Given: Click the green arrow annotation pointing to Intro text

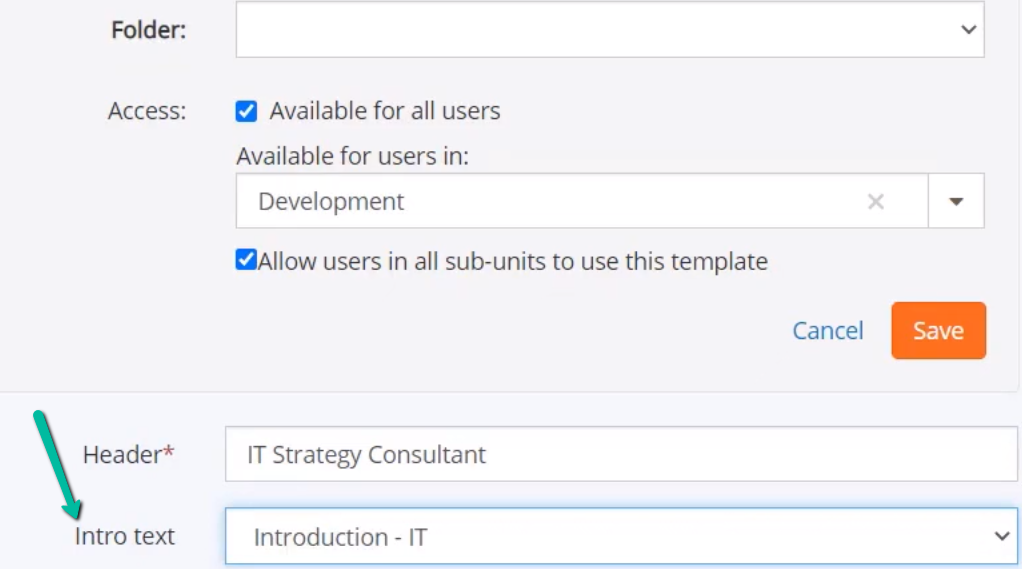Looking at the screenshot, I should 57,464.
